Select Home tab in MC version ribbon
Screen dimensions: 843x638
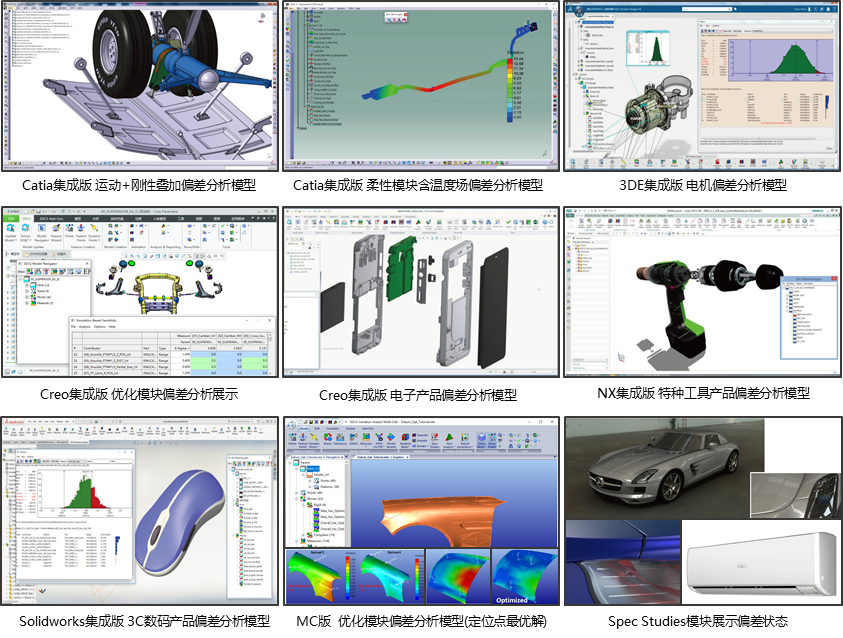pyautogui.click(x=304, y=428)
